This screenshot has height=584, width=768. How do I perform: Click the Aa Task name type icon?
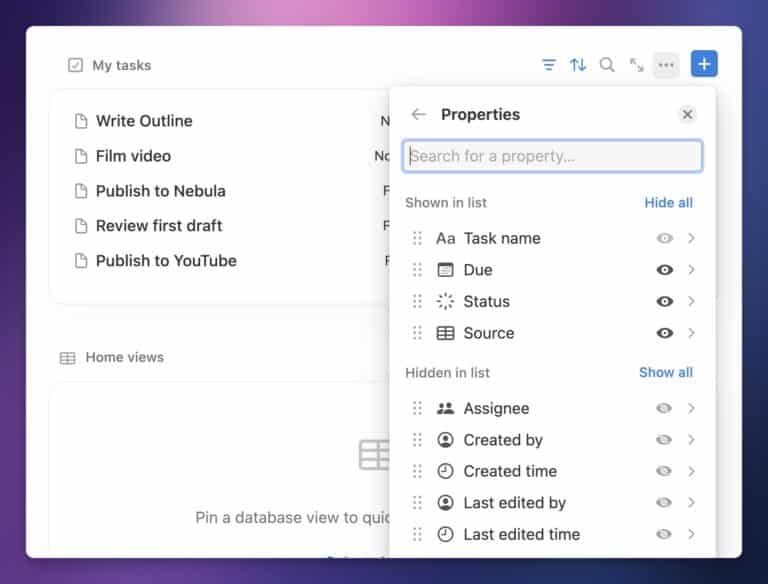coord(445,239)
